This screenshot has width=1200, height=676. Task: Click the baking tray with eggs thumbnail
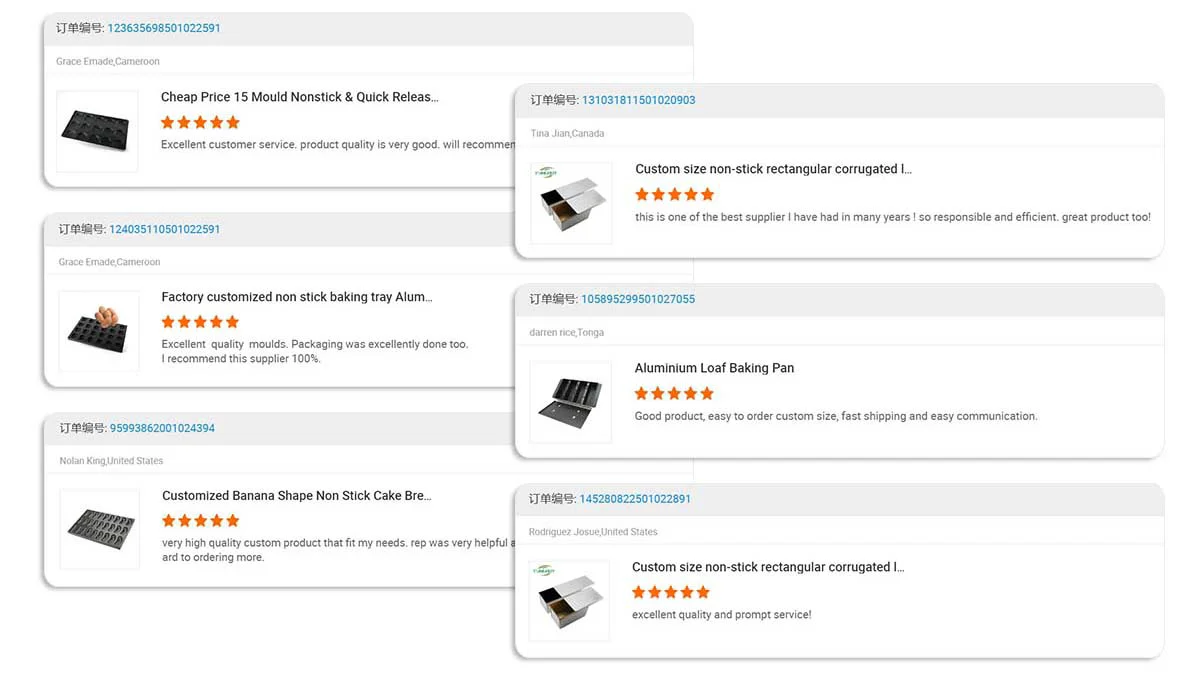point(98,331)
